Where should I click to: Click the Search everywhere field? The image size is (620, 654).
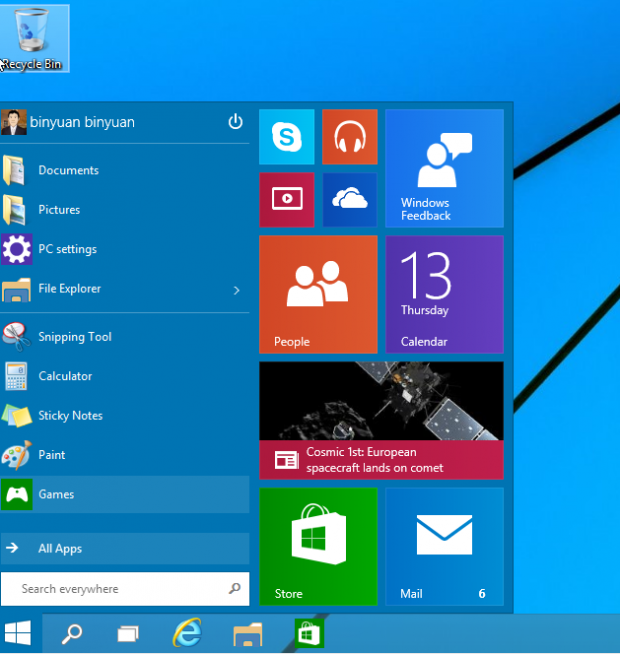(x=125, y=589)
